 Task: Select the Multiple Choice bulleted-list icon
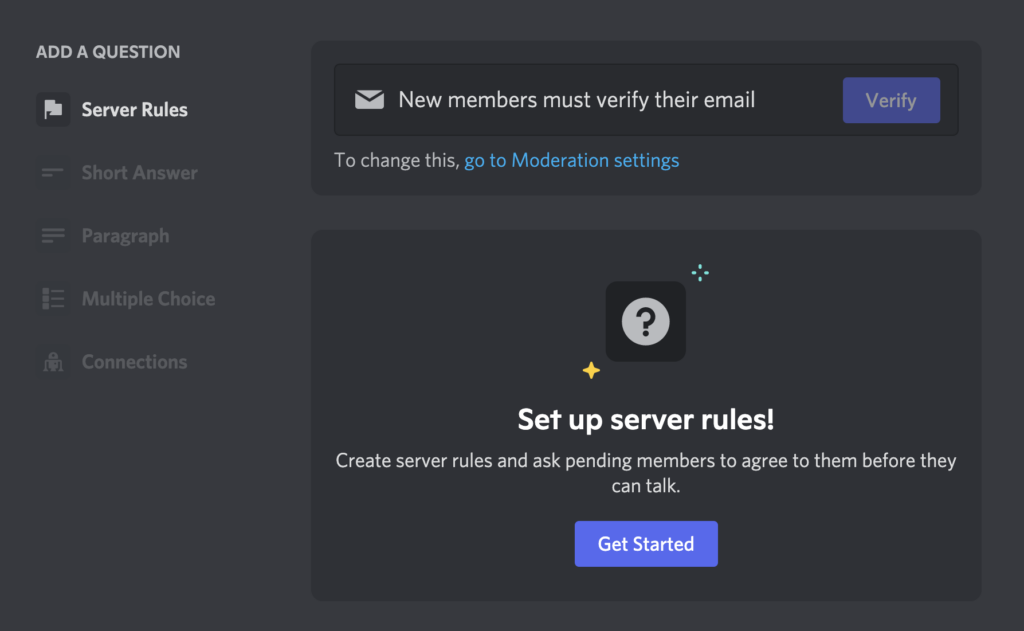click(53, 298)
